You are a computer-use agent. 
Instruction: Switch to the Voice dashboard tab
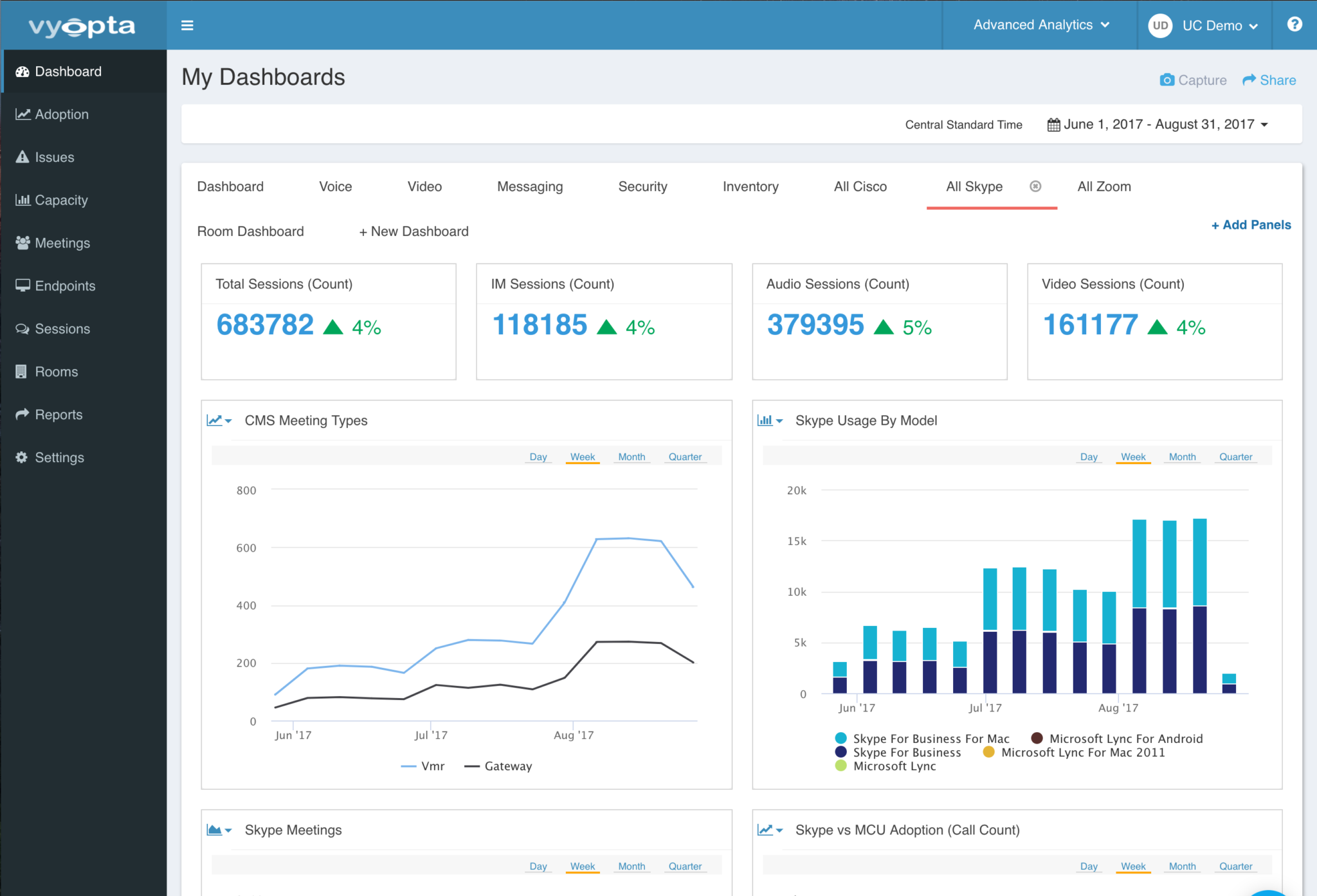click(x=336, y=187)
